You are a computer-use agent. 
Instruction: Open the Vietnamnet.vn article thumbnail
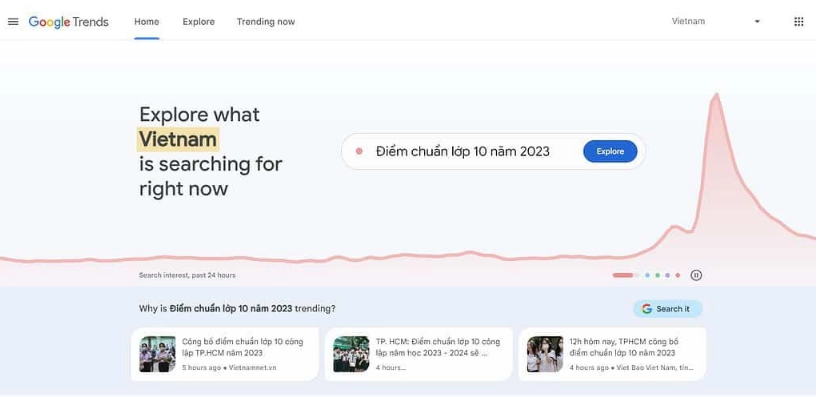157,354
